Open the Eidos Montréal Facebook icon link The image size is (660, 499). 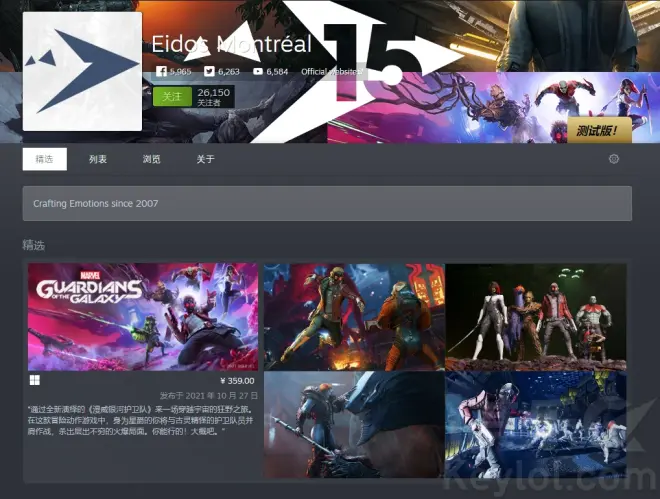(161, 72)
